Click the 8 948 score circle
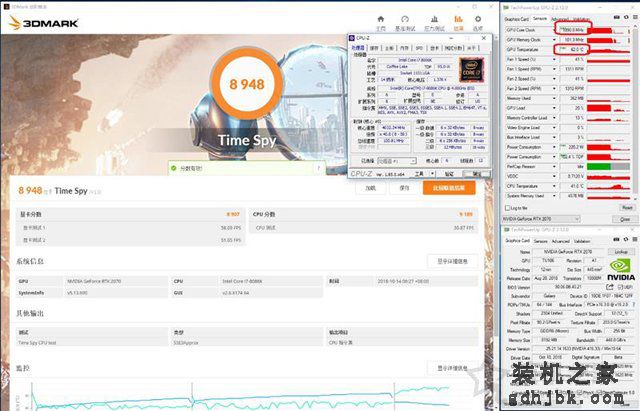This screenshot has height=411, width=640. [x=247, y=84]
